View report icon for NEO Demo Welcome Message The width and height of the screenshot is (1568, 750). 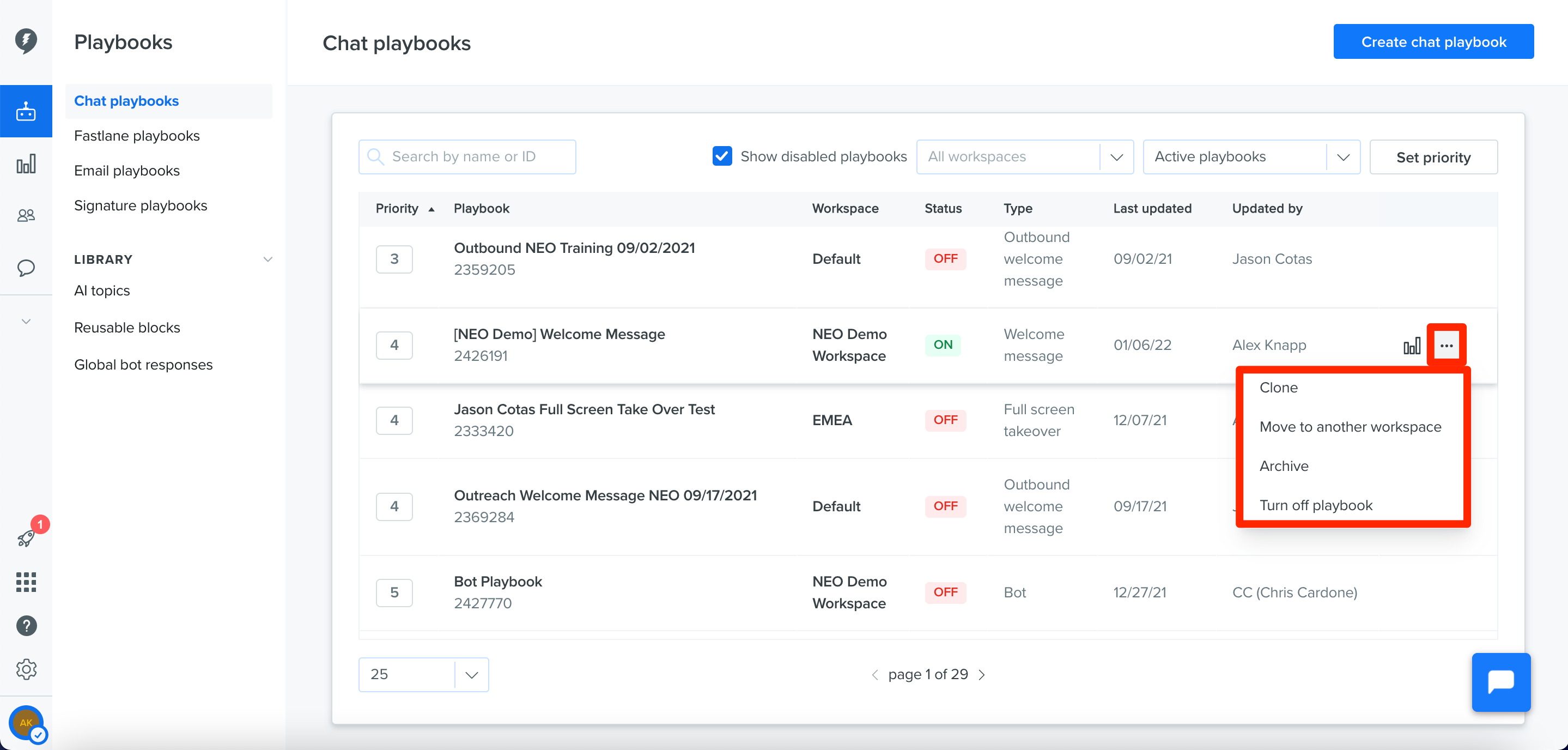click(1412, 346)
